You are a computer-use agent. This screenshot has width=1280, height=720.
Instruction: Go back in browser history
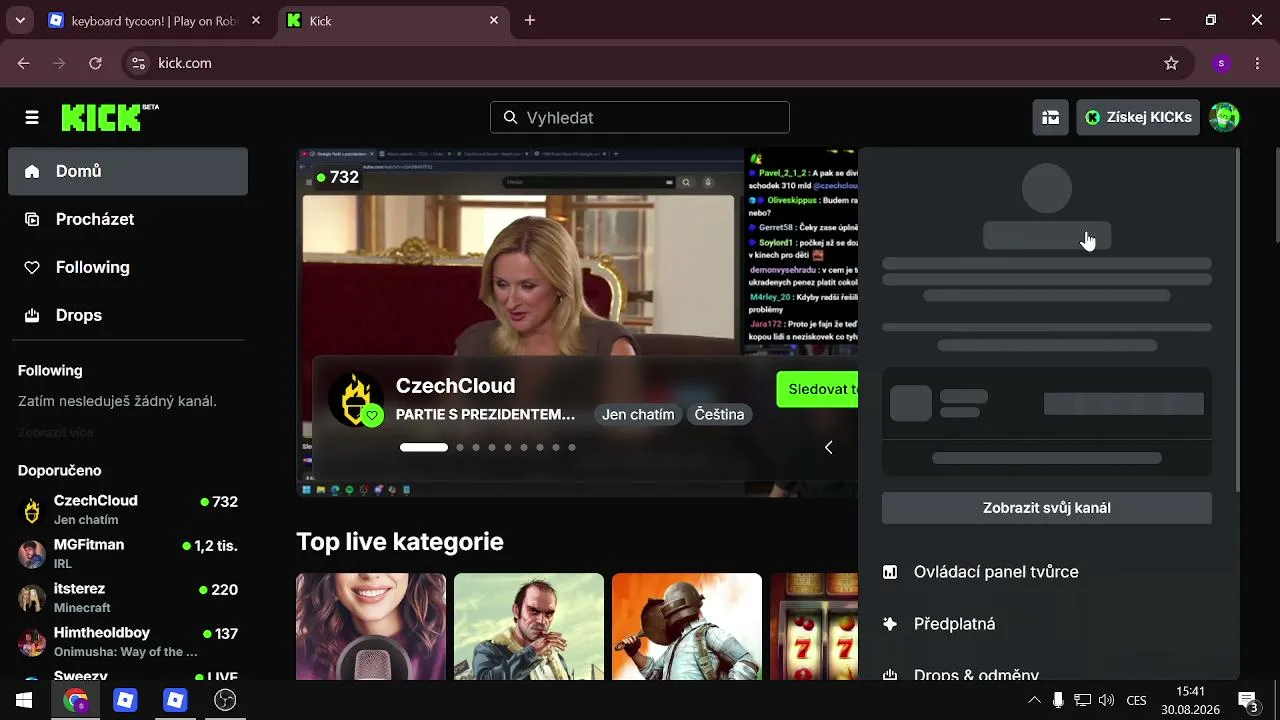(x=24, y=63)
